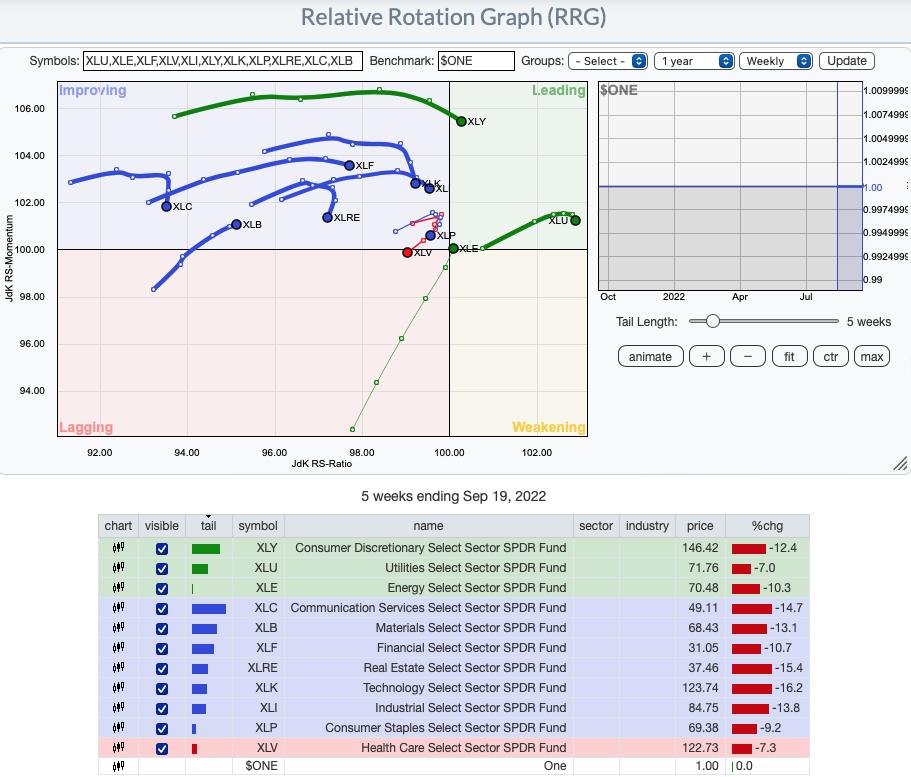Sort table by symbol column
This screenshot has height=777, width=911.
pyautogui.click(x=258, y=525)
